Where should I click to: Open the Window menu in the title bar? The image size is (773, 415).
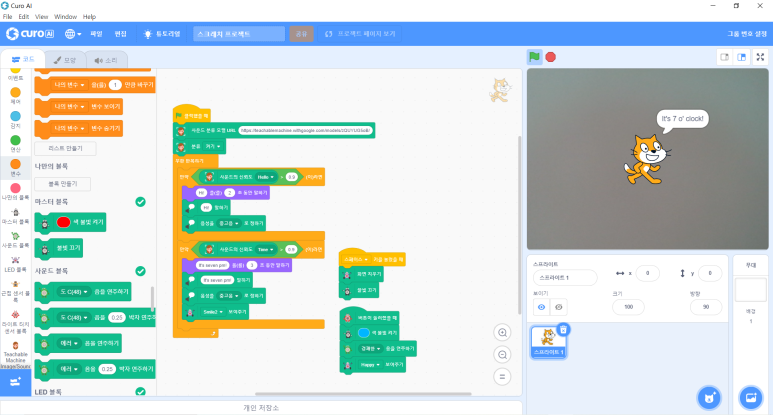65,17
